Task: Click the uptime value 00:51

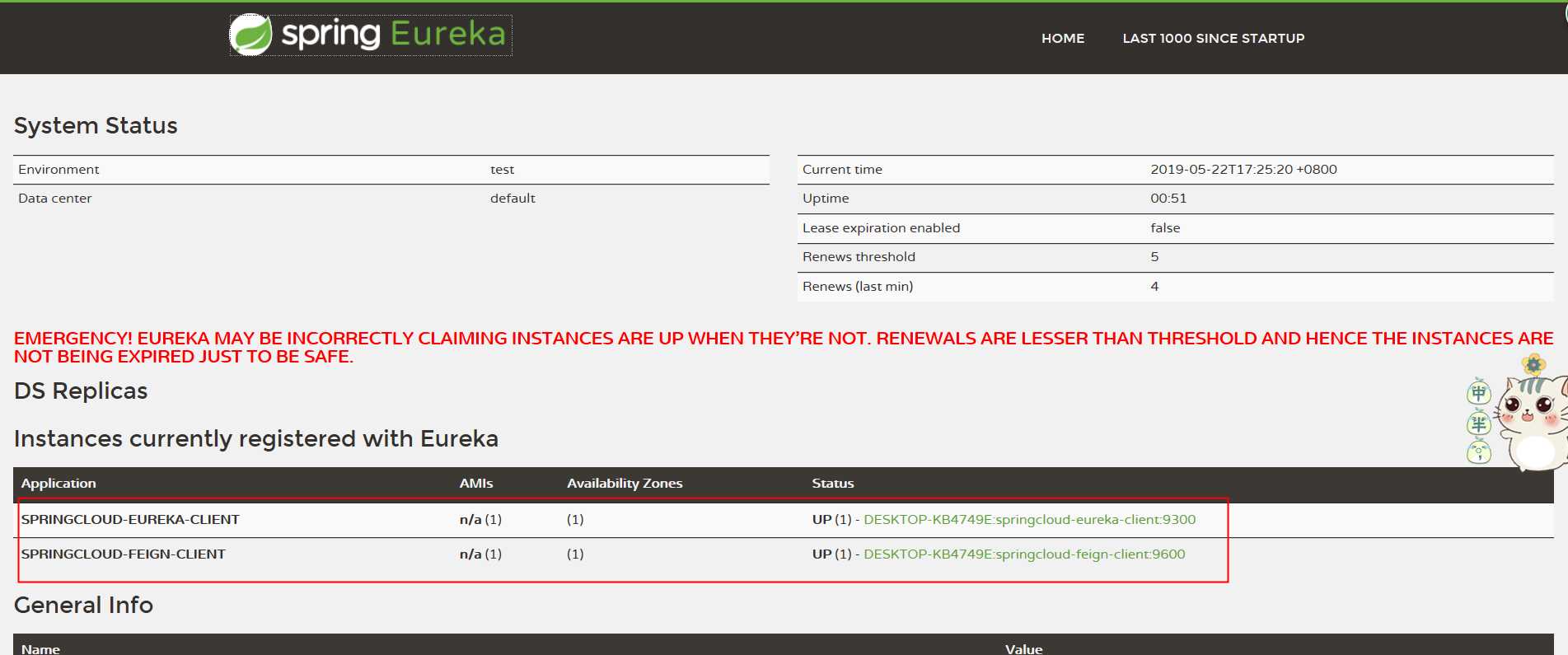Action: (x=1168, y=198)
